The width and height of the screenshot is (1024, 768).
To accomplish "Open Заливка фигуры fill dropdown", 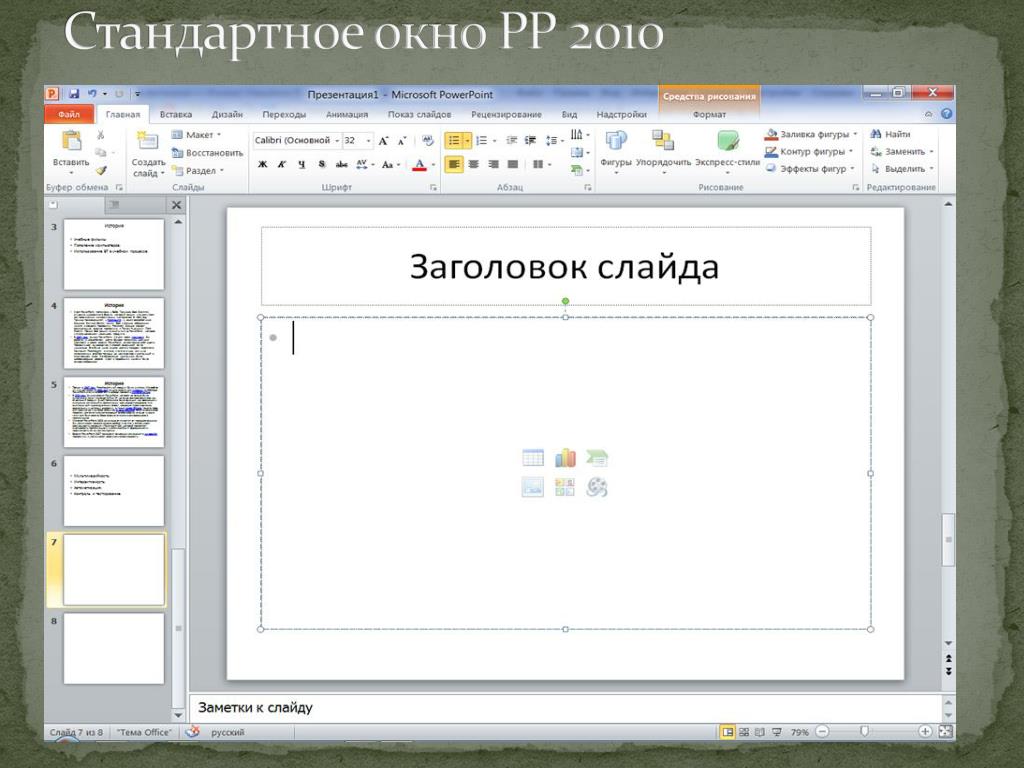I will (x=855, y=134).
